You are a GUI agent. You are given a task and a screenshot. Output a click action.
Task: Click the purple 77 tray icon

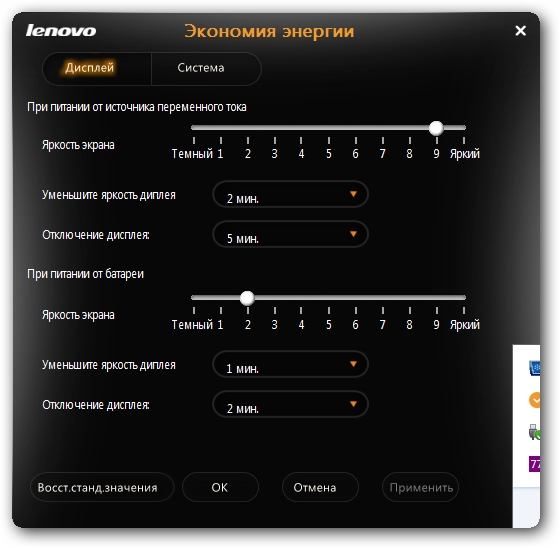click(535, 464)
